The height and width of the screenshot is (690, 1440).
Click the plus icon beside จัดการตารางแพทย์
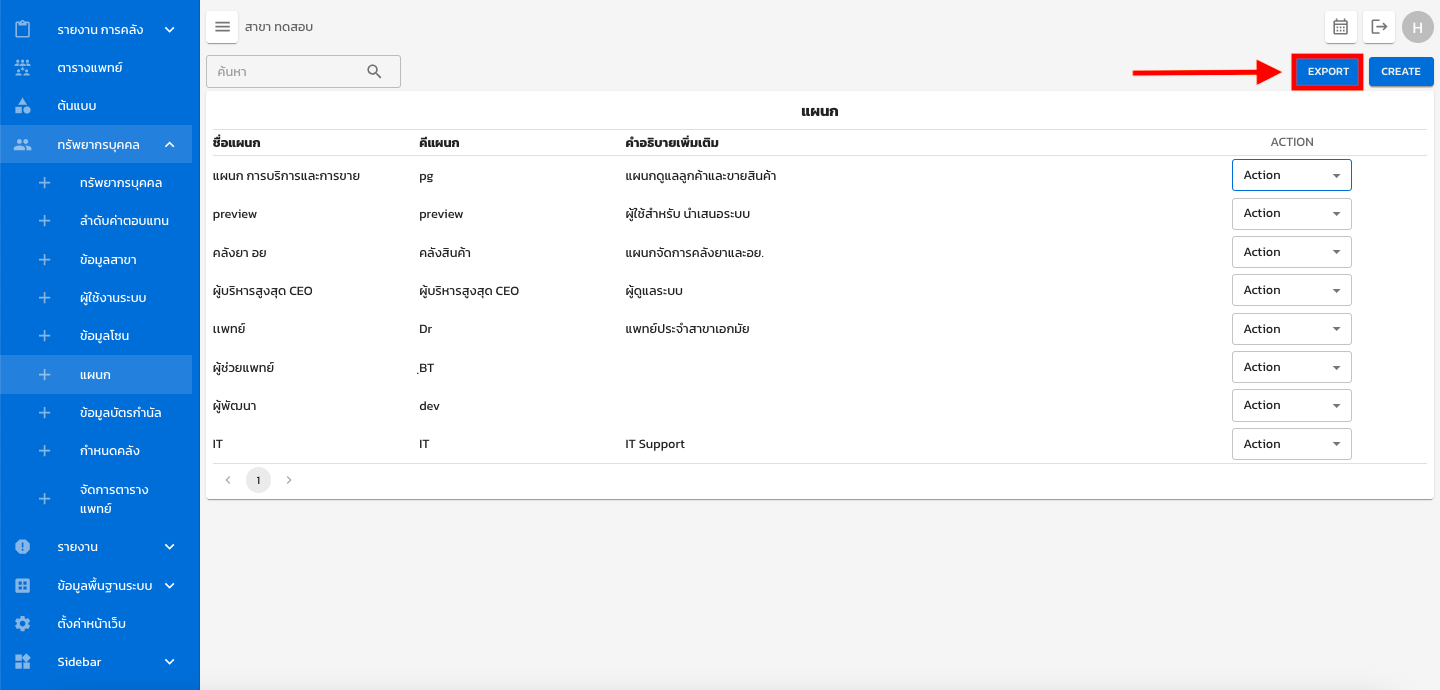click(x=44, y=499)
